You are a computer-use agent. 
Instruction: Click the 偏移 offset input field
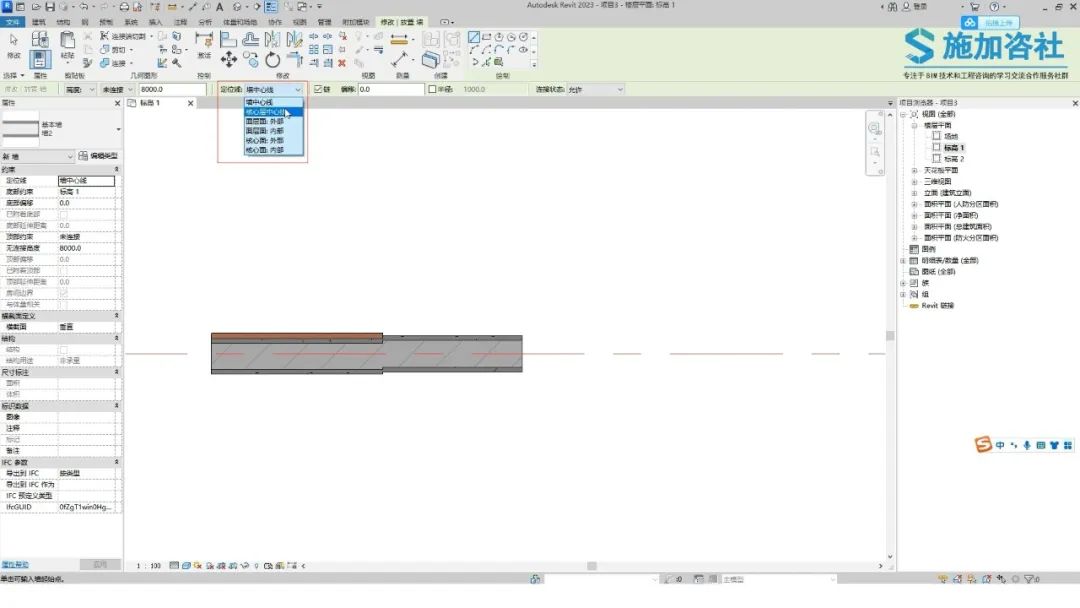pos(391,90)
